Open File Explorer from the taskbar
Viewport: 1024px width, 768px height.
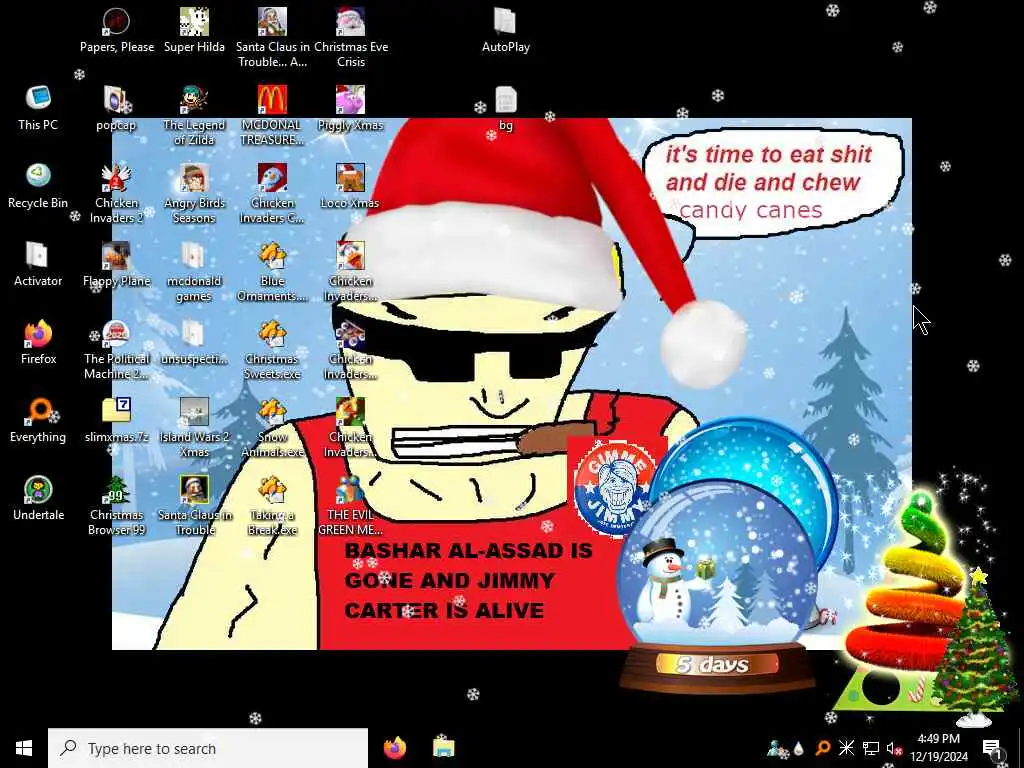(443, 748)
